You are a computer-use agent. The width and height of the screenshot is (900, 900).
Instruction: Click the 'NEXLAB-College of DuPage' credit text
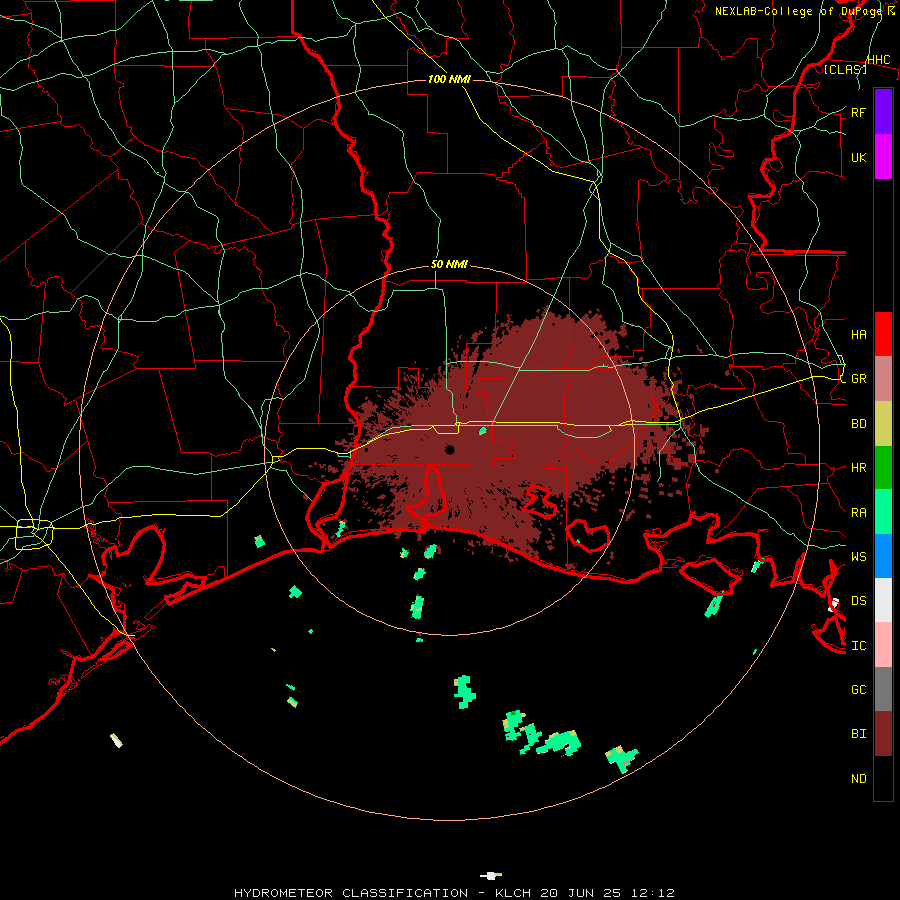pos(799,11)
